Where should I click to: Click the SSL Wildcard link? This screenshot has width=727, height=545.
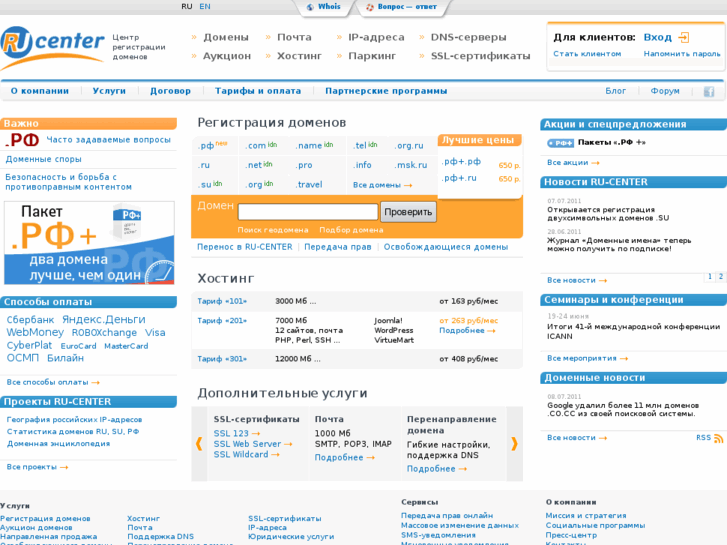coord(246,455)
